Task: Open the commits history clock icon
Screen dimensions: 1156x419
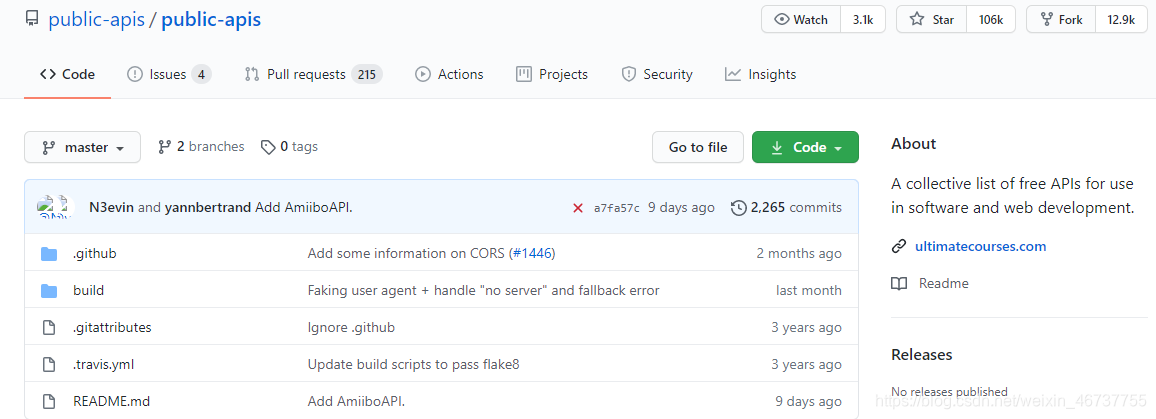Action: click(x=738, y=208)
